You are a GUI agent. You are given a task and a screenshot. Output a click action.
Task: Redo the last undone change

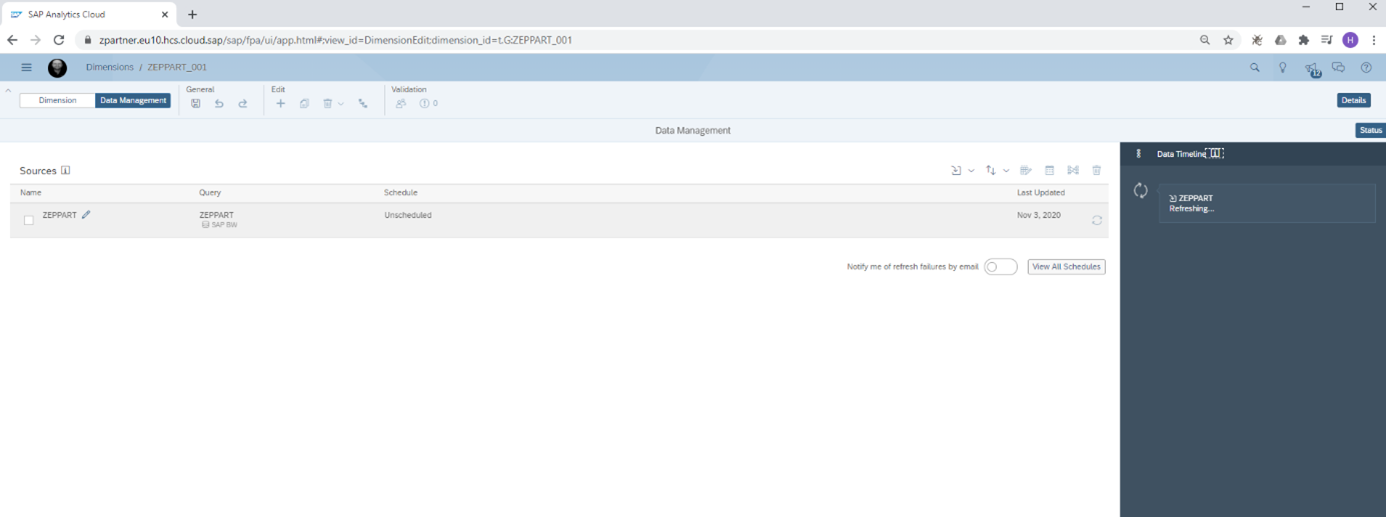pyautogui.click(x=242, y=103)
